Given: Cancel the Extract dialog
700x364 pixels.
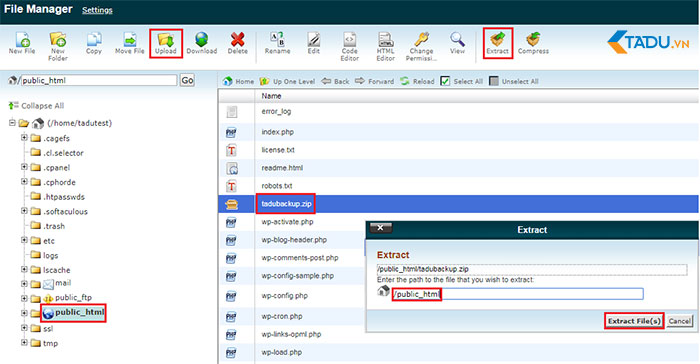Looking at the screenshot, I should point(679,321).
